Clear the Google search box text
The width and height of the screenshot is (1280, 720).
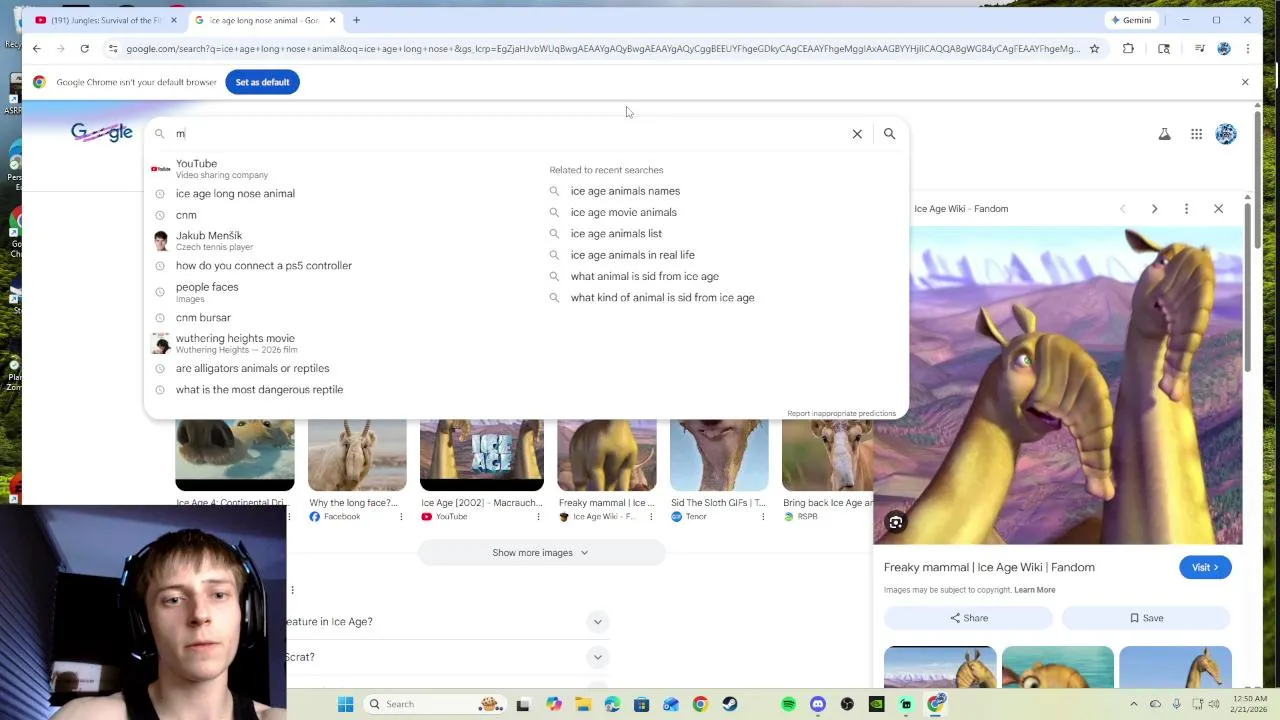[x=857, y=133]
